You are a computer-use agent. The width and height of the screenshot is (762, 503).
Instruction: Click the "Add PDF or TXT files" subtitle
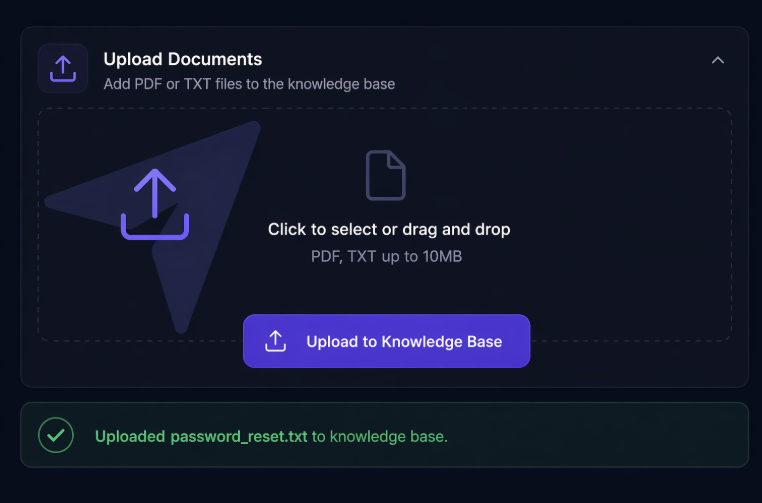(249, 84)
